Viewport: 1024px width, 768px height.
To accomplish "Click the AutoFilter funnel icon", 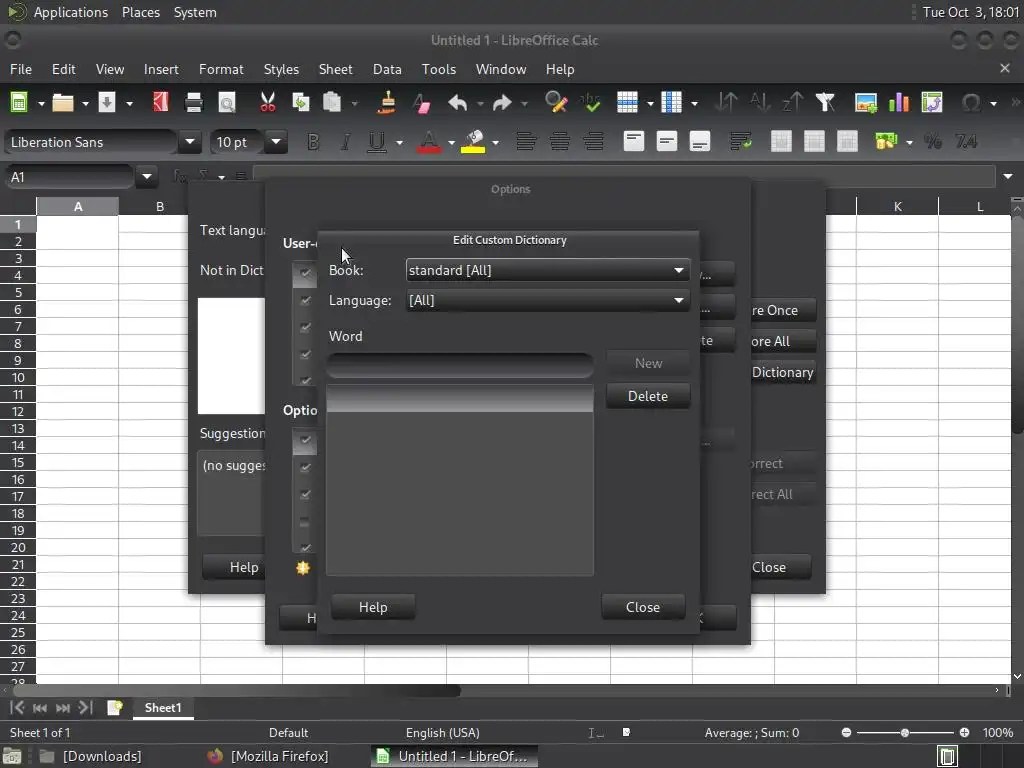I will click(825, 103).
